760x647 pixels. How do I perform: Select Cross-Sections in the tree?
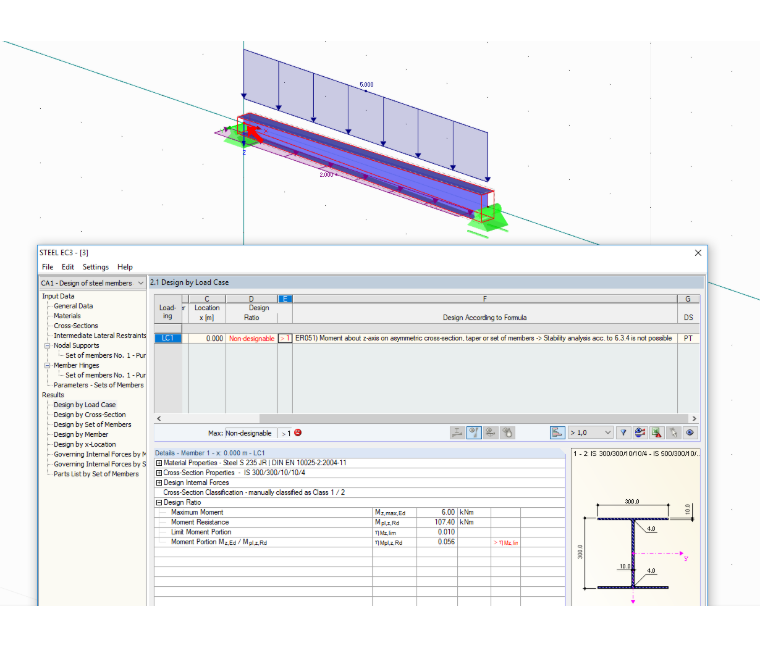(x=76, y=326)
